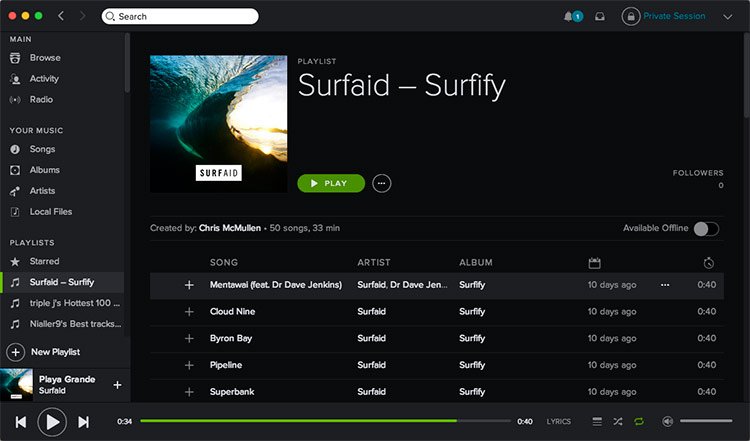Open Private Session account link
This screenshot has width=750, height=441.
(674, 16)
